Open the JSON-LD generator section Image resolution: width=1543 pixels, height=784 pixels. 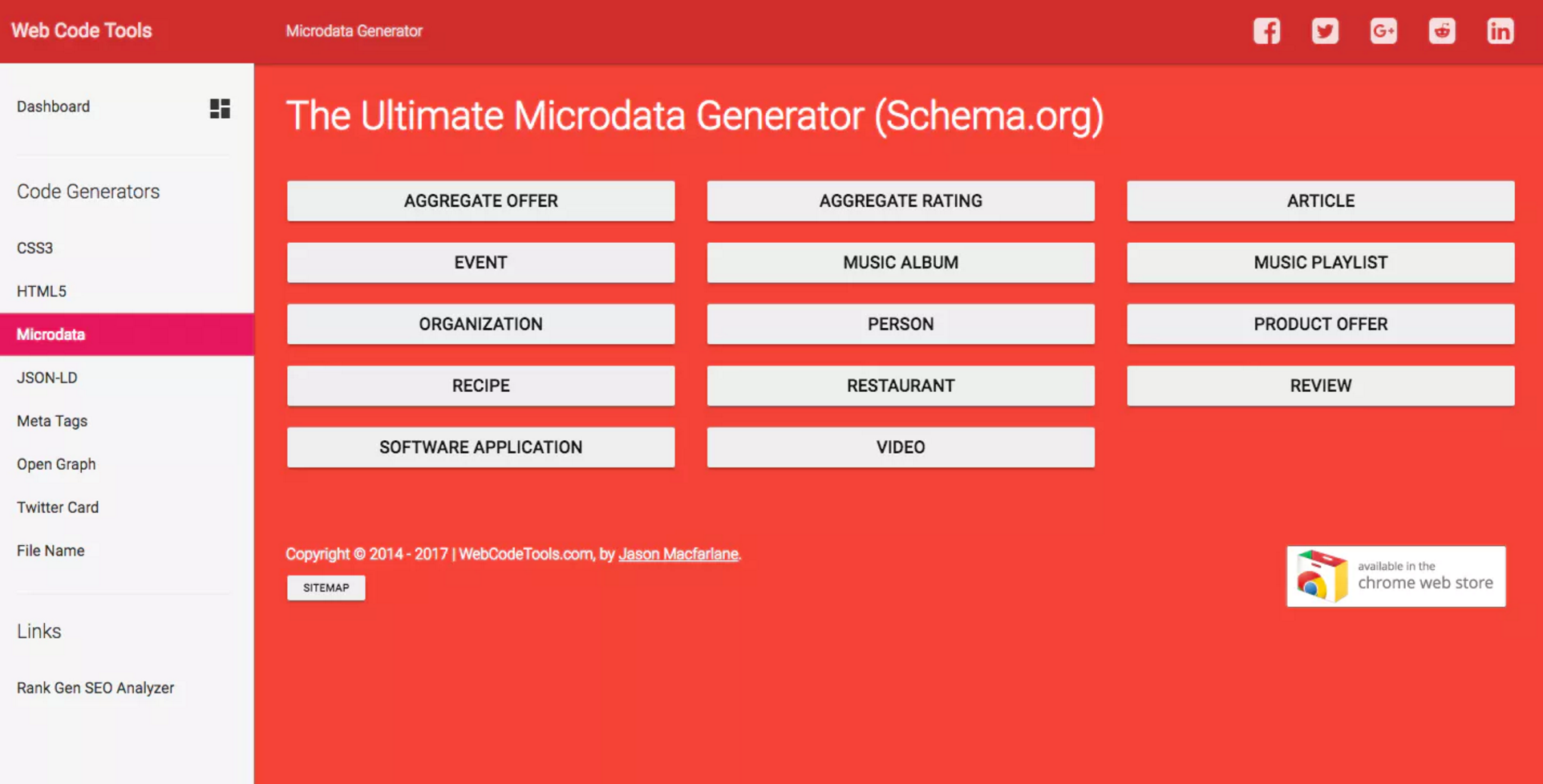47,377
